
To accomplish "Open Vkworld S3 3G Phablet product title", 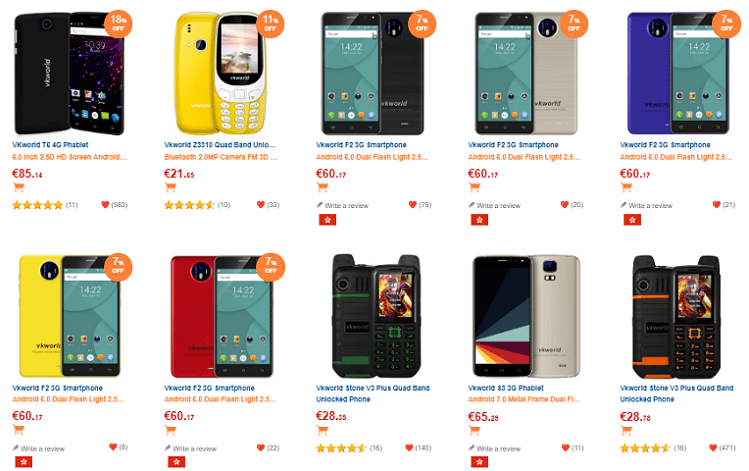I will click(x=506, y=388).
